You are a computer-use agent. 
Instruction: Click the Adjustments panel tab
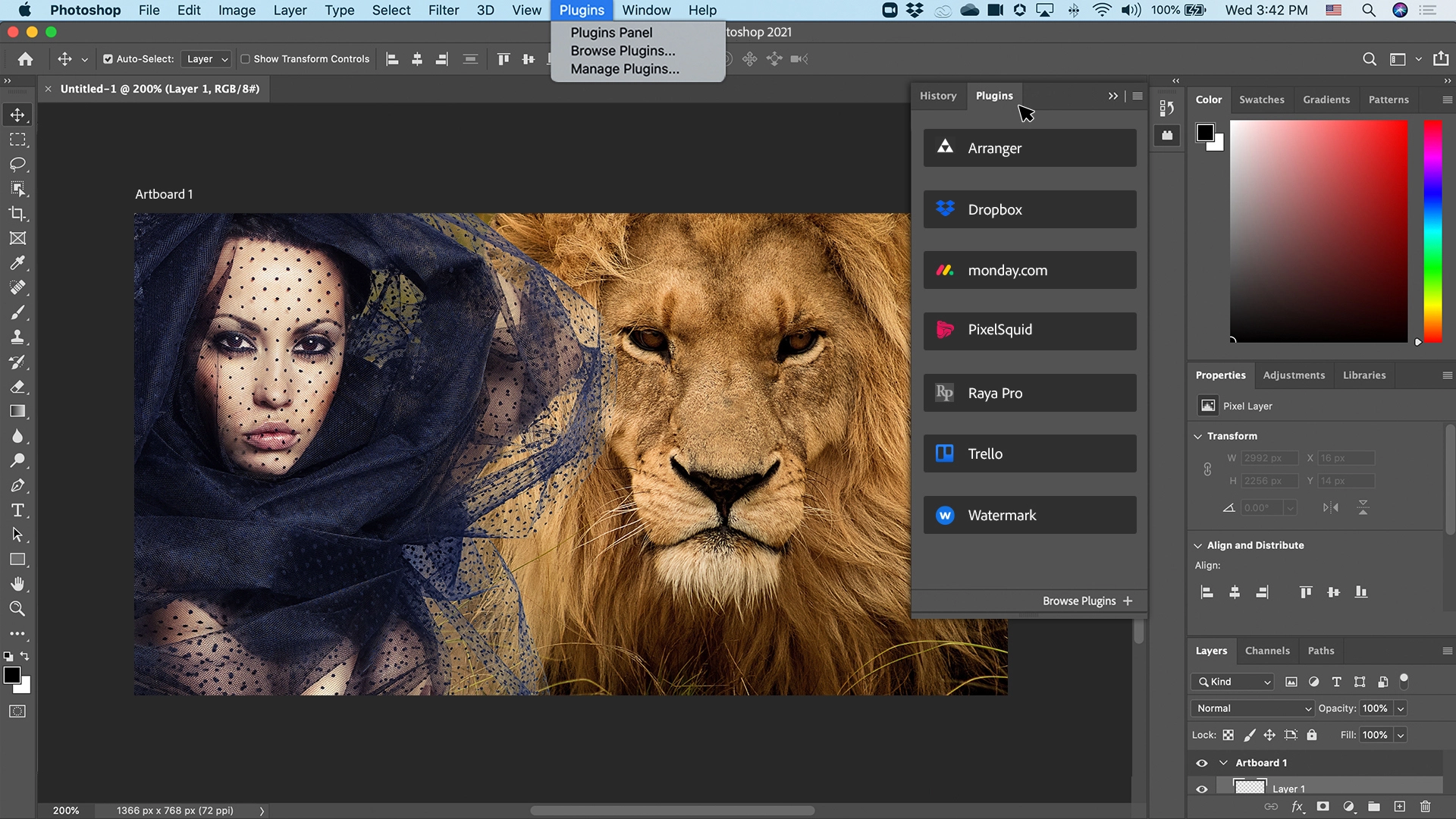click(1294, 374)
